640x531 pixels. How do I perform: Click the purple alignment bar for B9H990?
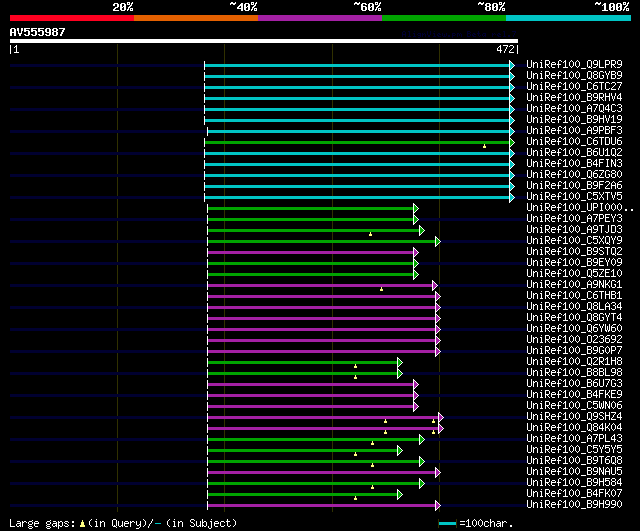(321, 506)
